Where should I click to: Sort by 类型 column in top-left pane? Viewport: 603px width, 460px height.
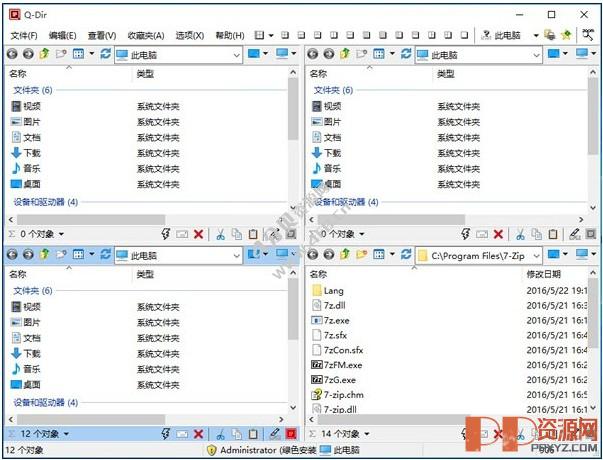pyautogui.click(x=145, y=73)
